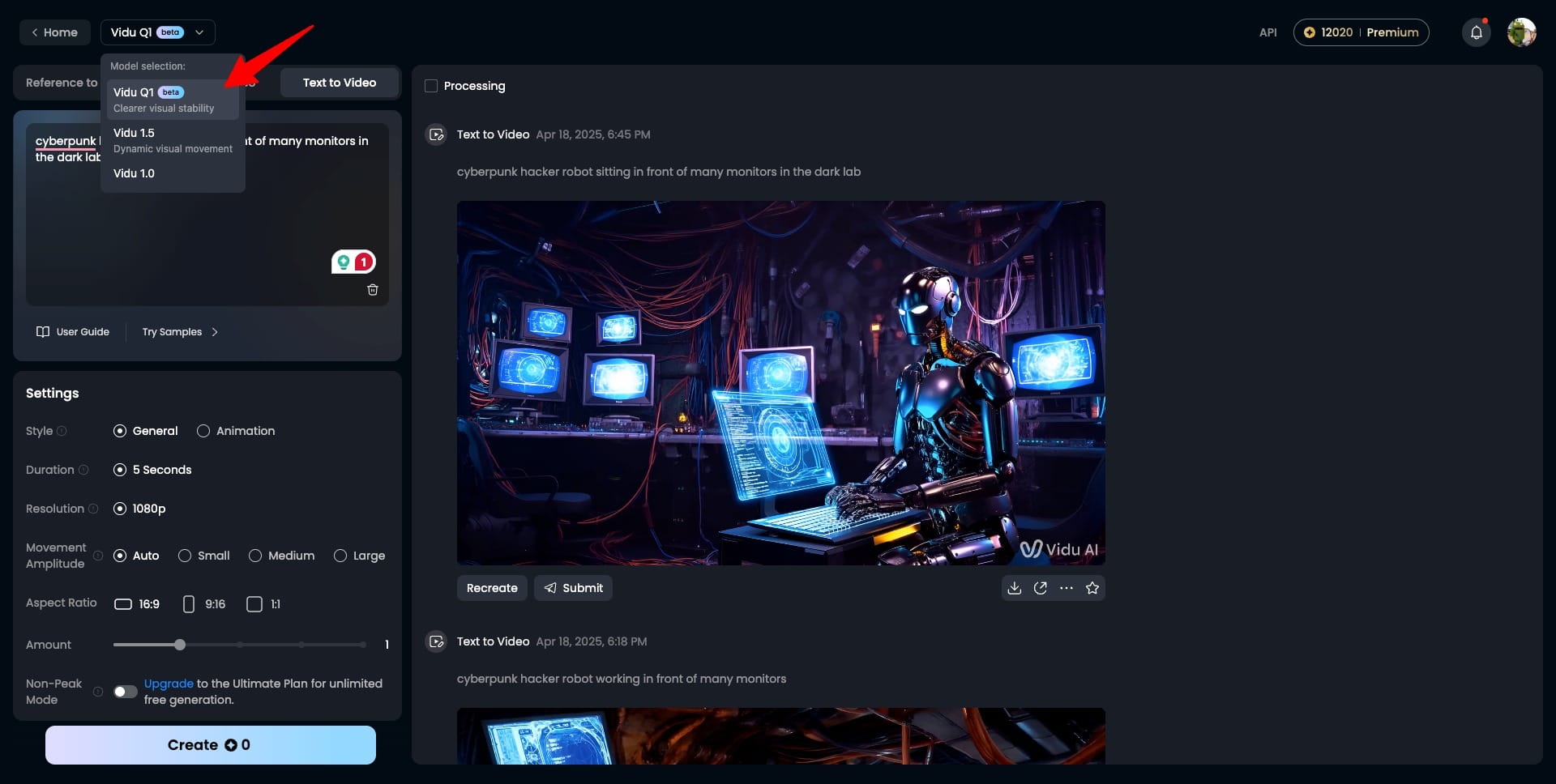The image size is (1556, 784).
Task: Expand Try Samples chevron
Action: tap(215, 332)
